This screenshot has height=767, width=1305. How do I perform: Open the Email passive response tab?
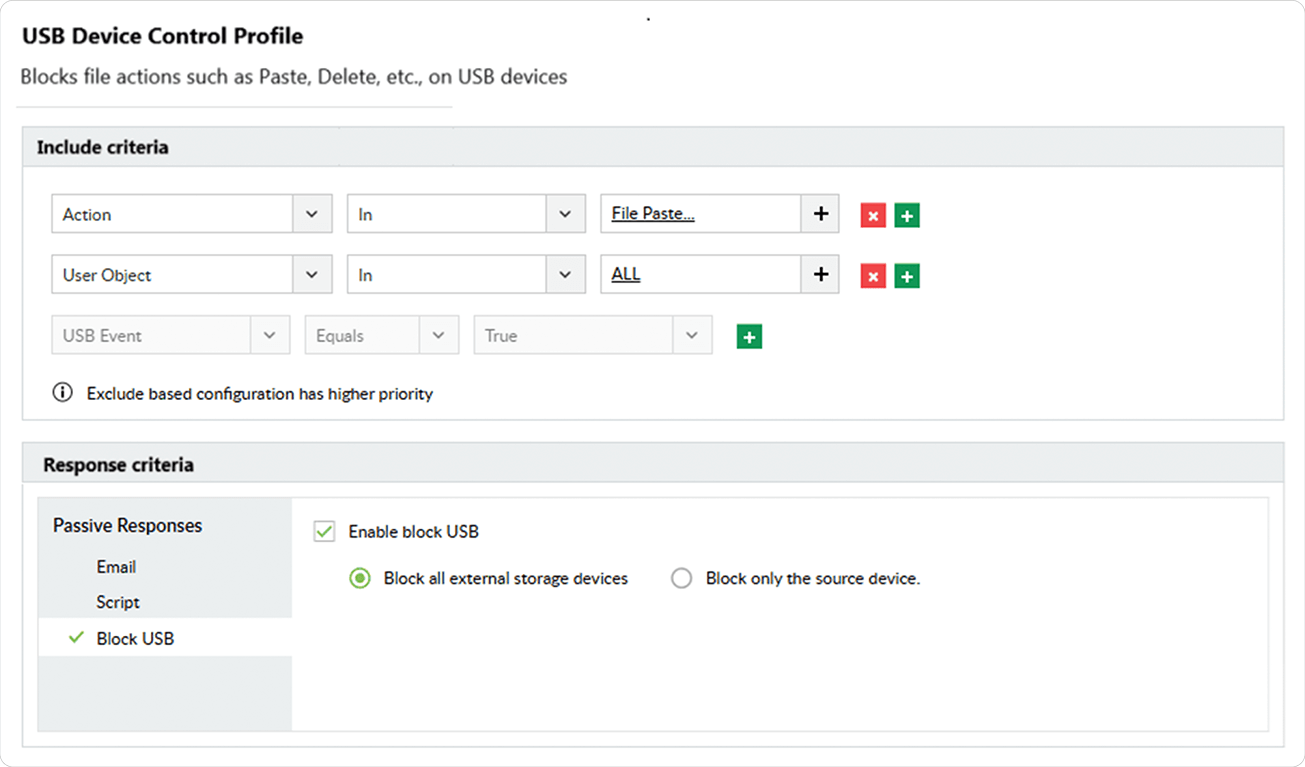pos(116,567)
